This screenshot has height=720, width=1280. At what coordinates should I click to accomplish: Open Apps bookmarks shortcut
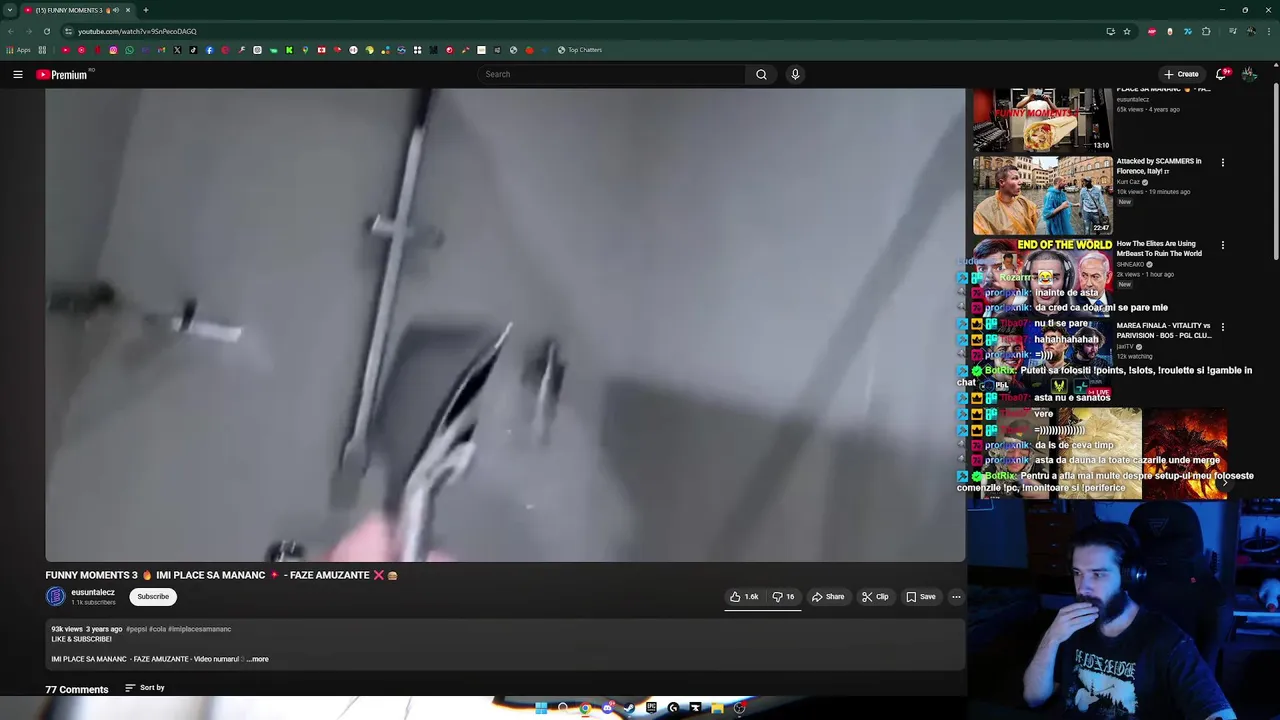click(x=19, y=50)
